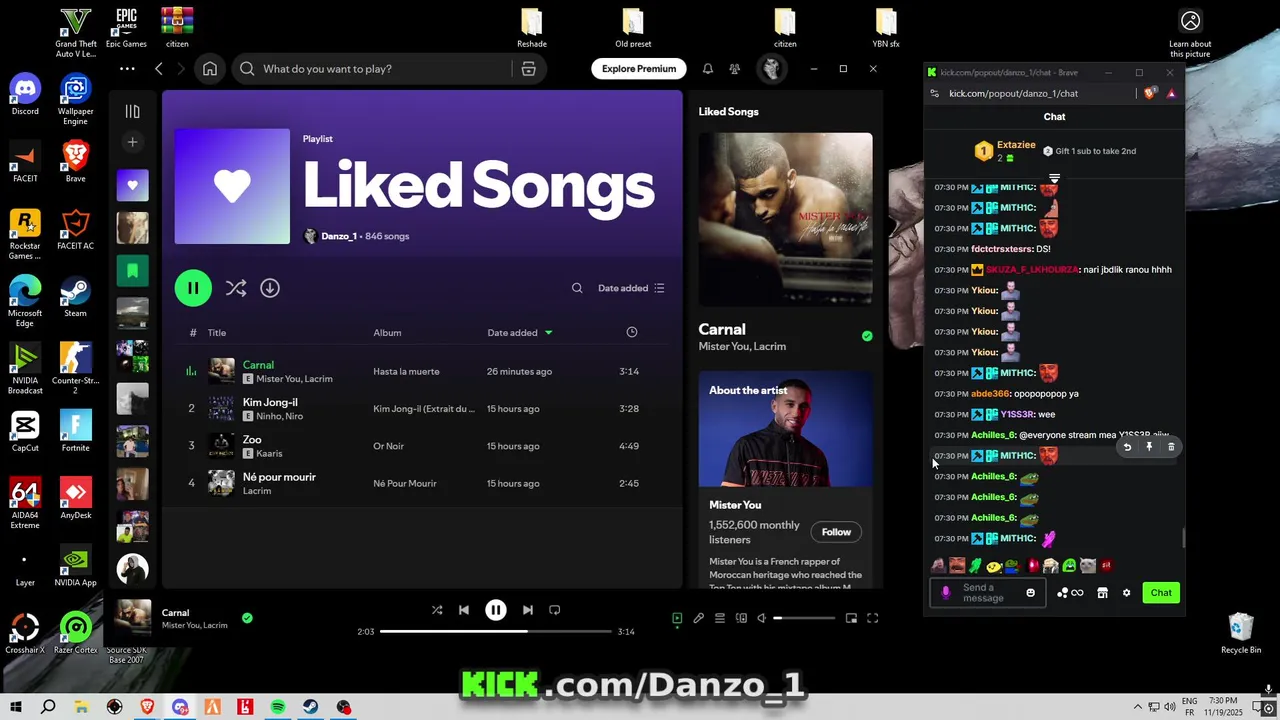This screenshot has width=1280, height=720.
Task: Reply to the hovered MITH1C message
Action: (1127, 447)
